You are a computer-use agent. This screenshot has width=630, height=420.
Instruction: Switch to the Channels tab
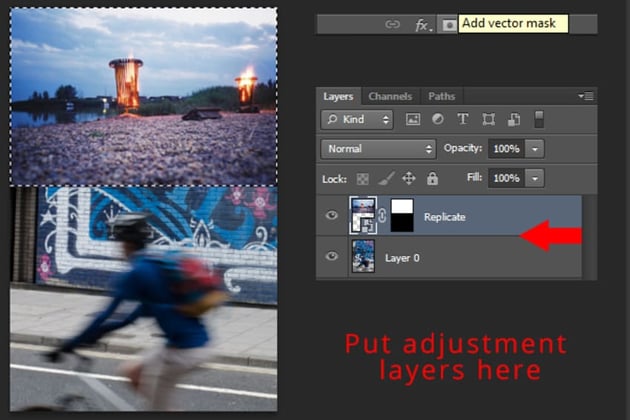[x=390, y=96]
